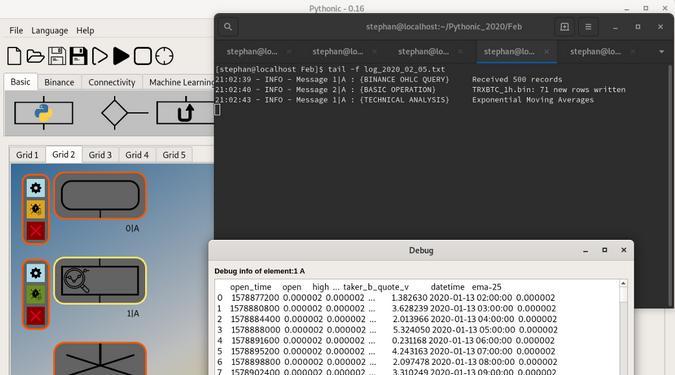675x375 pixels.
Task: Switch to Grid 3 tab
Action: coord(100,155)
